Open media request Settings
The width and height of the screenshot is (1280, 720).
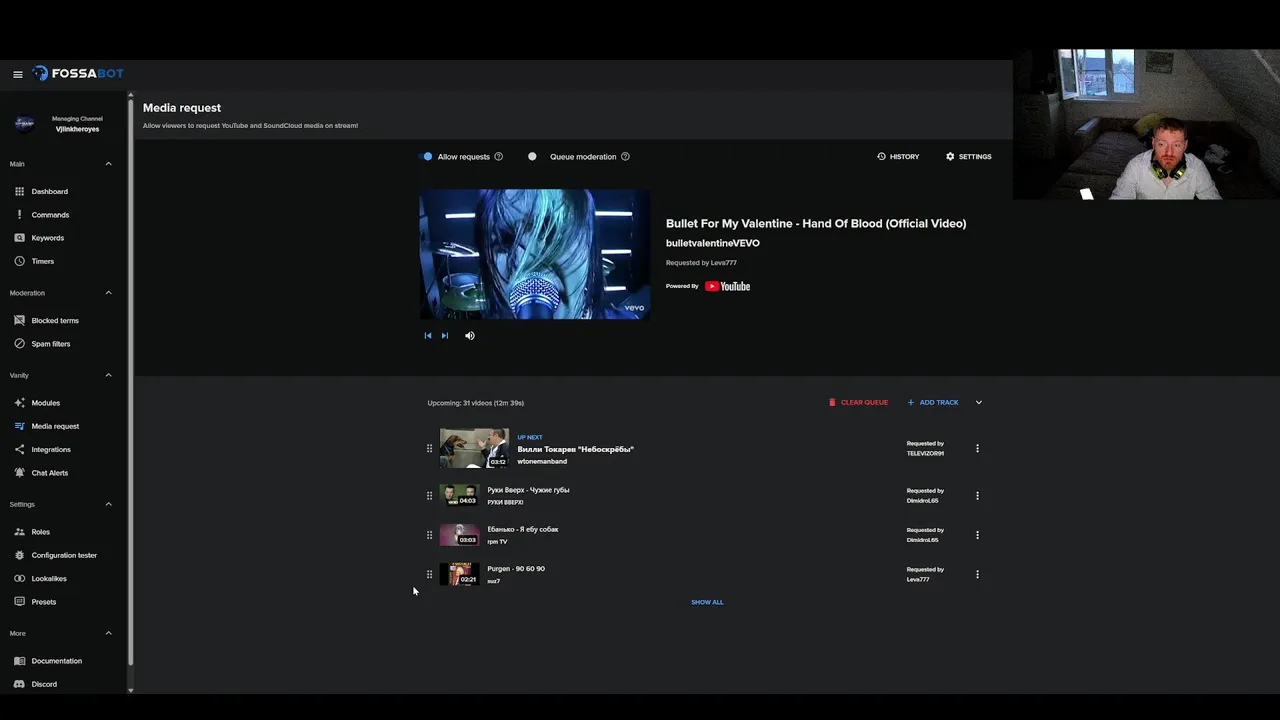tap(969, 156)
